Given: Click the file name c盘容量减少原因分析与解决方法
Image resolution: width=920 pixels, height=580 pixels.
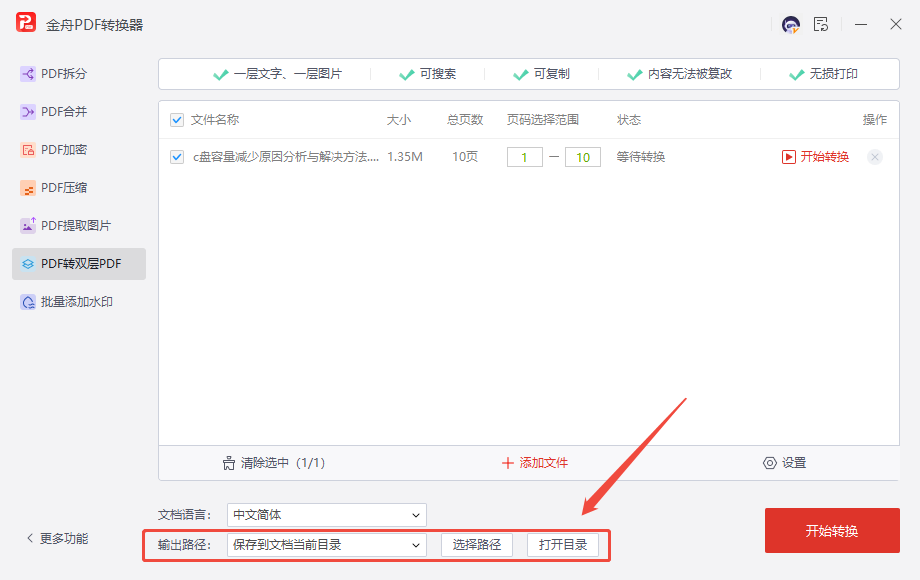Looking at the screenshot, I should pos(286,157).
